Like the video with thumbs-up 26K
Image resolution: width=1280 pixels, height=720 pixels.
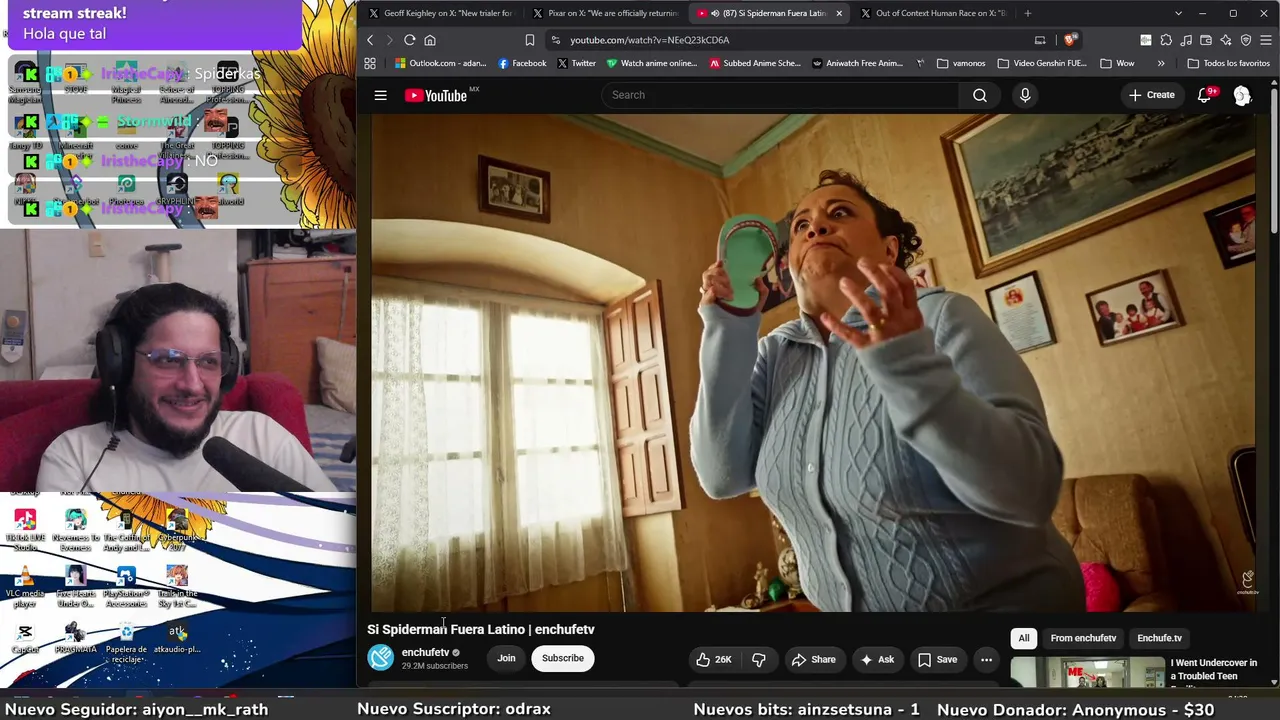714,659
